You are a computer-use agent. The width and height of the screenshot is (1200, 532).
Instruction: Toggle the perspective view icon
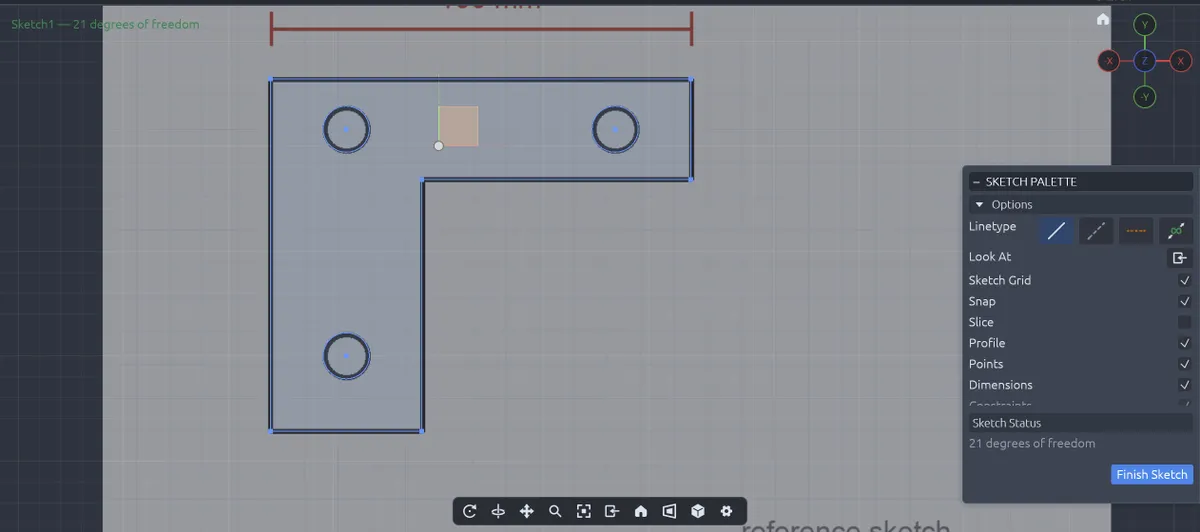[669, 511]
